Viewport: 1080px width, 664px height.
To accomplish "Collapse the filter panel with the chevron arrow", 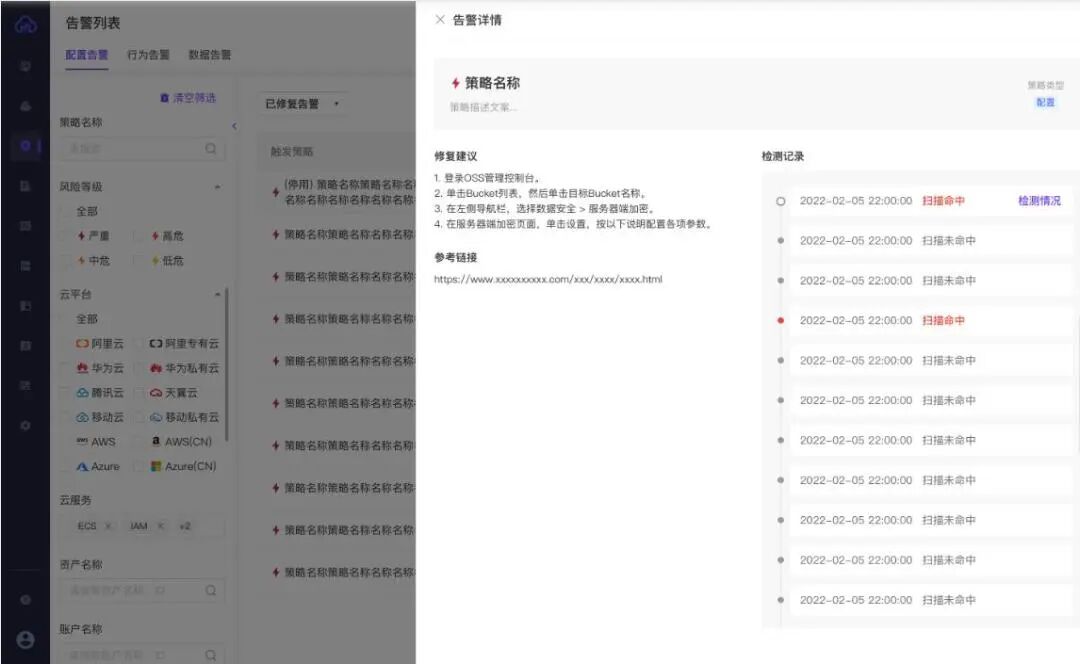I will click(x=235, y=126).
